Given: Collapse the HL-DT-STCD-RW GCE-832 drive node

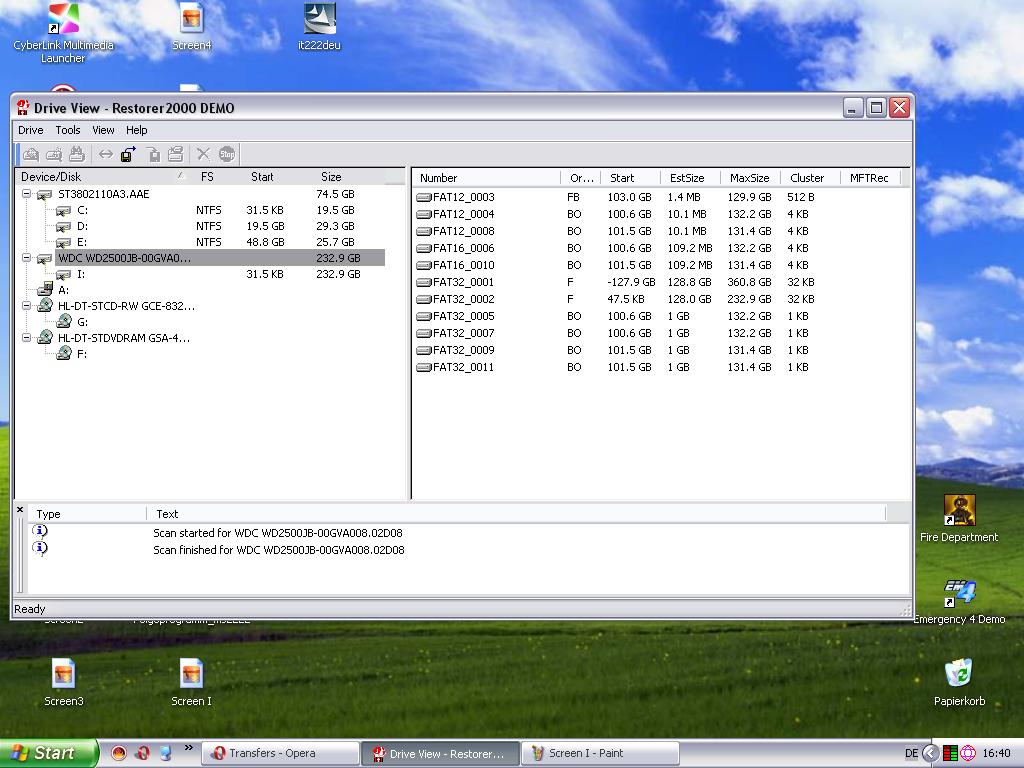Looking at the screenshot, I should coord(27,306).
